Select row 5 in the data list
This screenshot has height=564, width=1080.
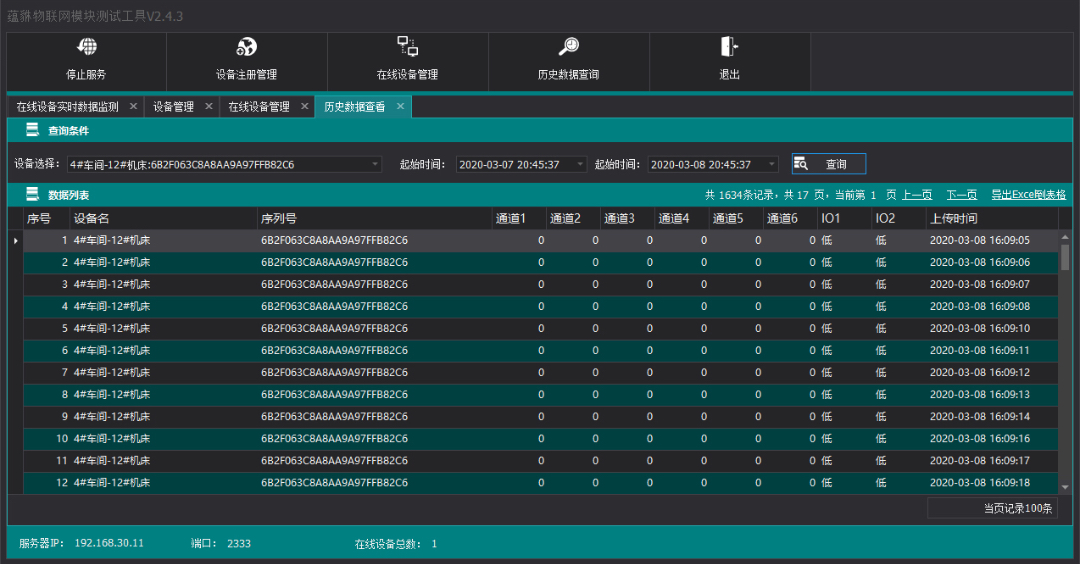(300, 328)
